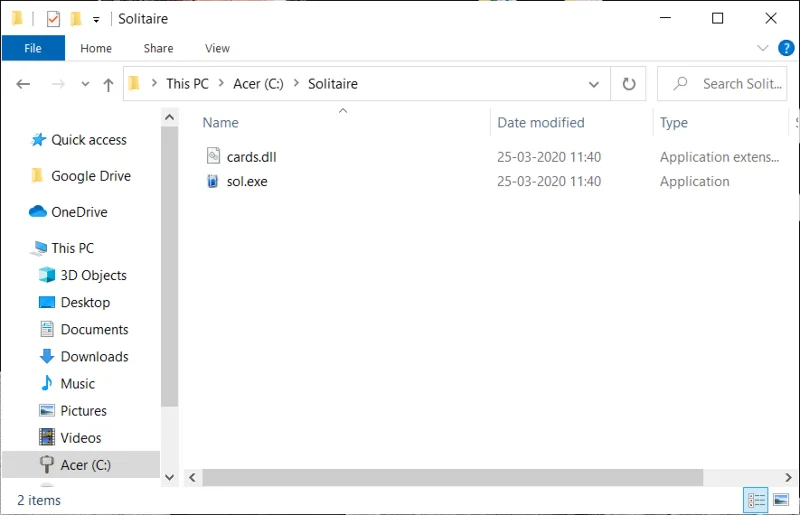Open Pictures in the sidebar
The image size is (800, 515).
point(84,410)
